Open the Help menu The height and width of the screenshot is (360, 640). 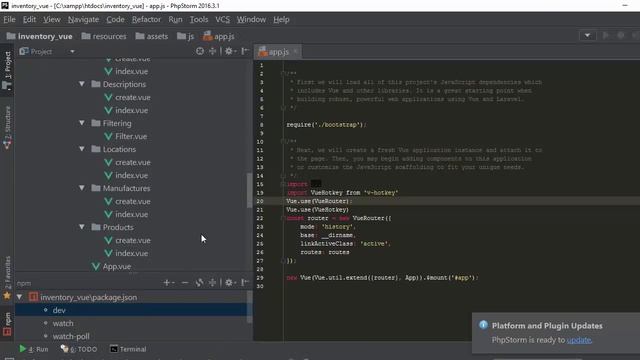pyautogui.click(x=281, y=20)
